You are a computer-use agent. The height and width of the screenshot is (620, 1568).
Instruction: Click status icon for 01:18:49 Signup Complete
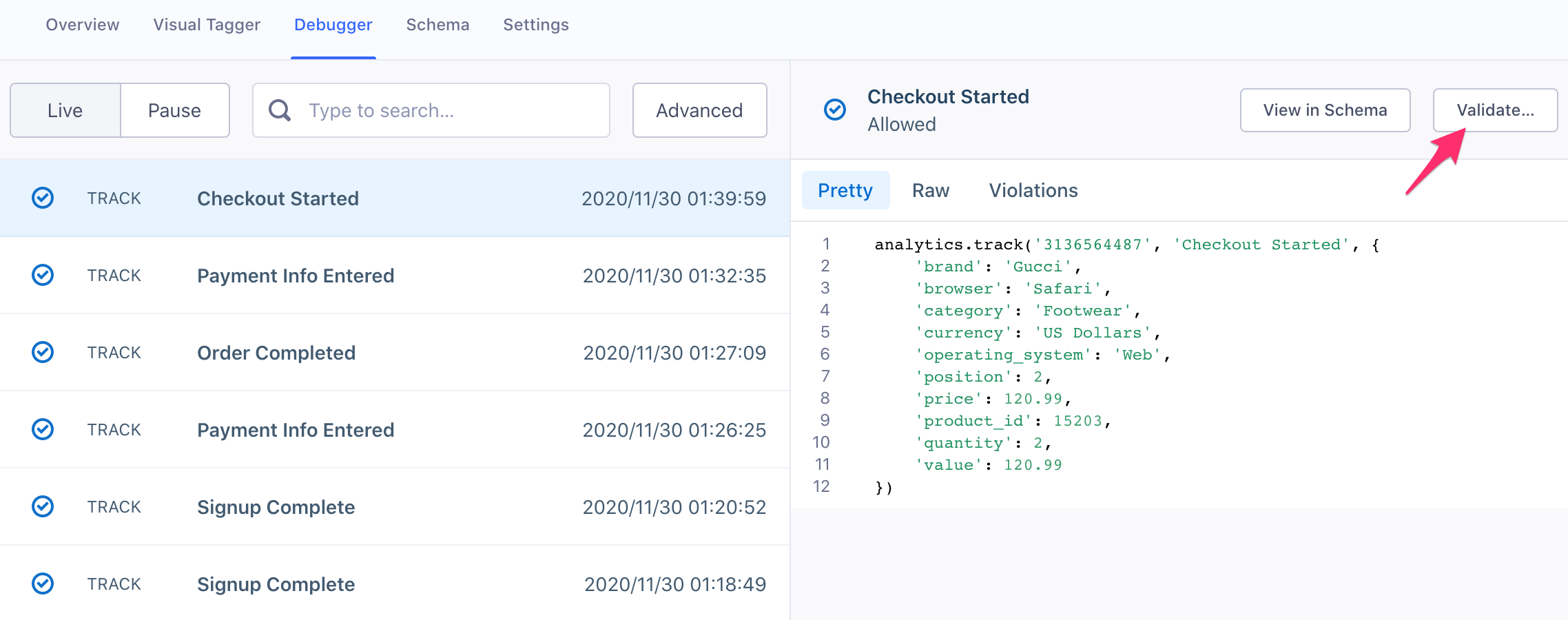pyautogui.click(x=43, y=584)
